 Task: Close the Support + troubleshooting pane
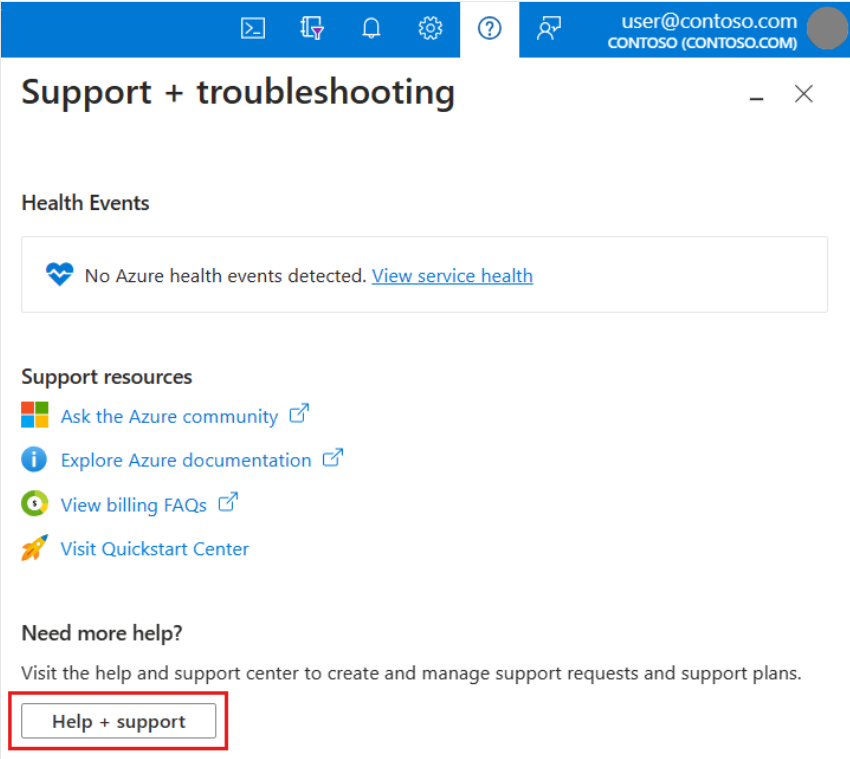[x=803, y=94]
